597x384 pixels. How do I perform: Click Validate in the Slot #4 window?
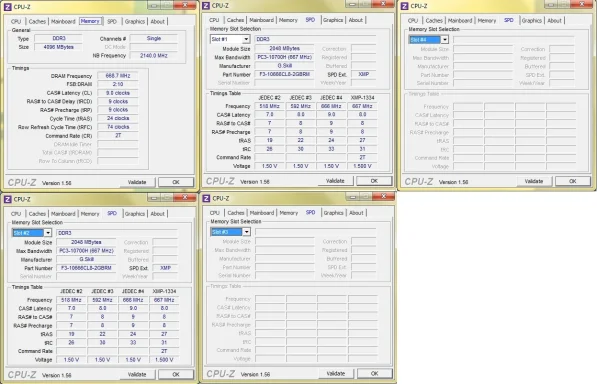pyautogui.click(x=534, y=182)
